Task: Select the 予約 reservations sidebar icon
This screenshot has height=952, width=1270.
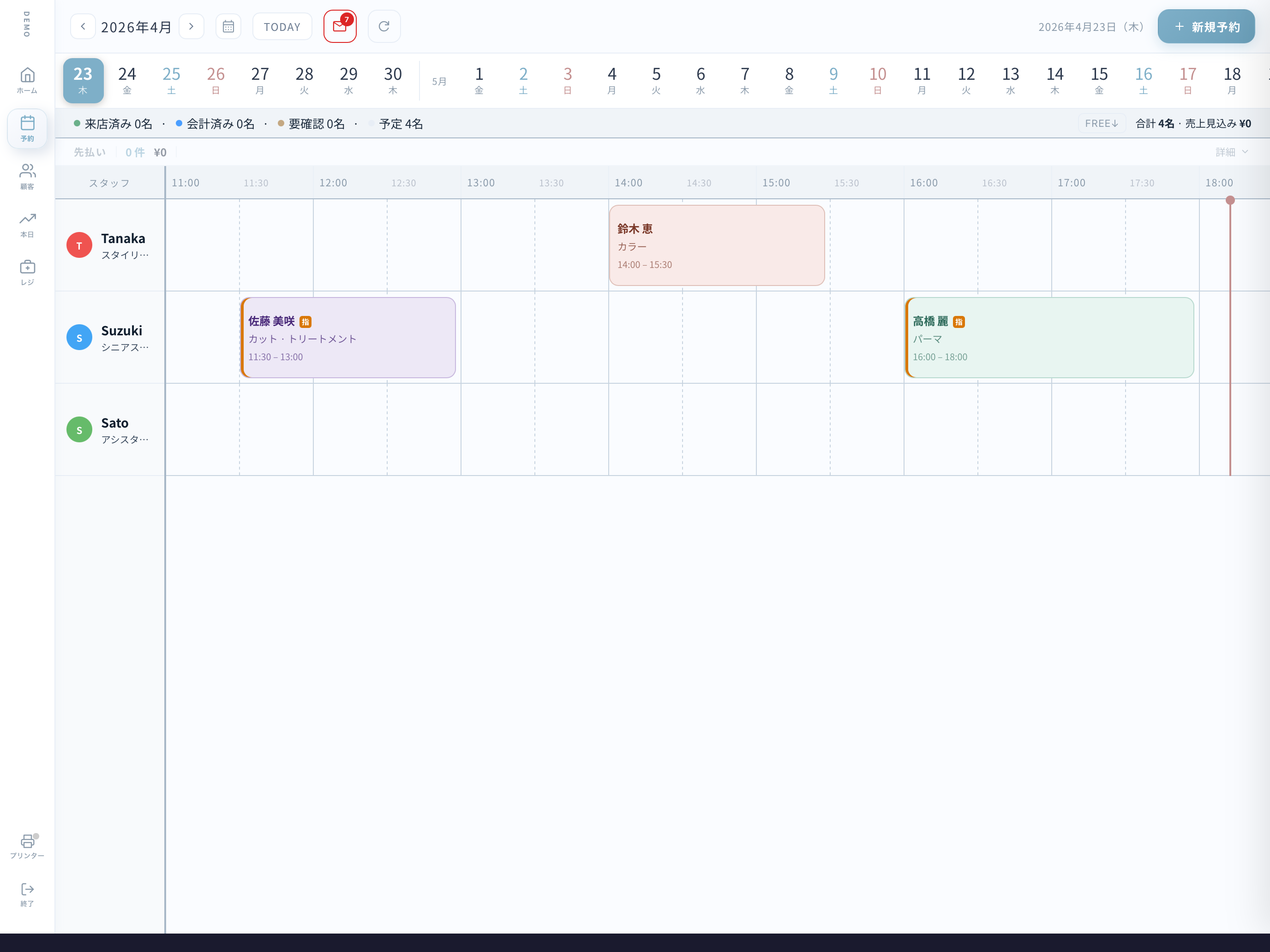Action: click(x=27, y=129)
